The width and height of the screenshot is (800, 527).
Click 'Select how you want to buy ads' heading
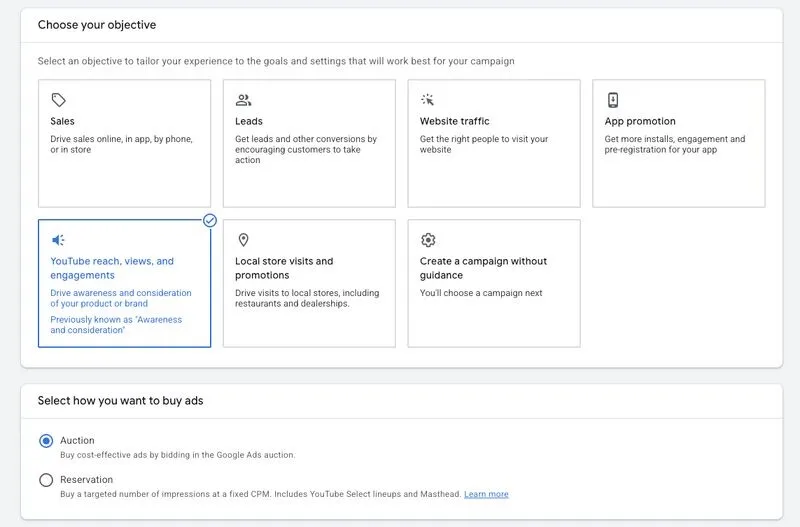(120, 401)
